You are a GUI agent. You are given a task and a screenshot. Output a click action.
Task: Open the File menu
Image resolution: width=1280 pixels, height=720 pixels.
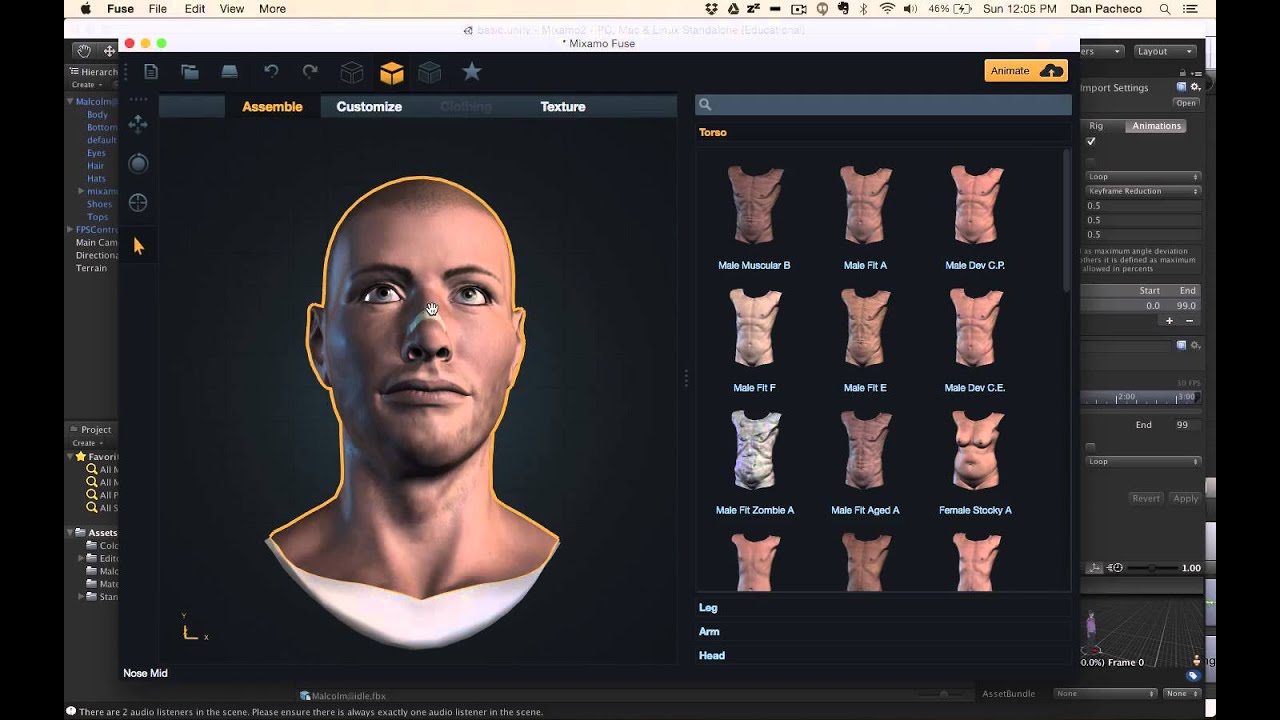(x=158, y=9)
